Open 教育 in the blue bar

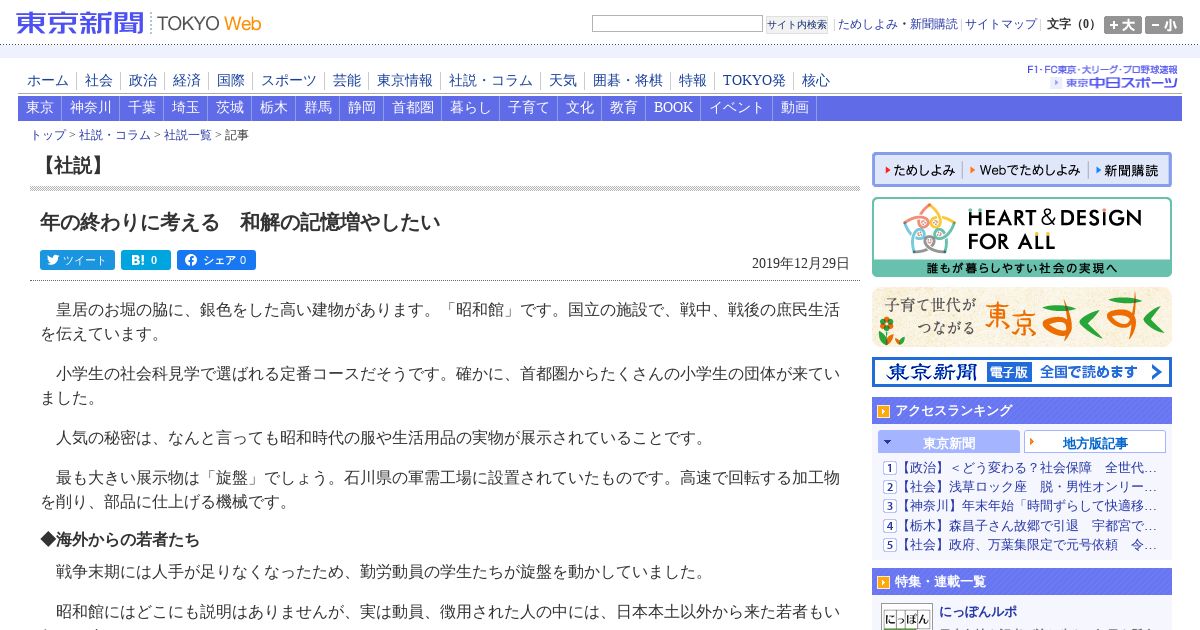click(x=624, y=108)
